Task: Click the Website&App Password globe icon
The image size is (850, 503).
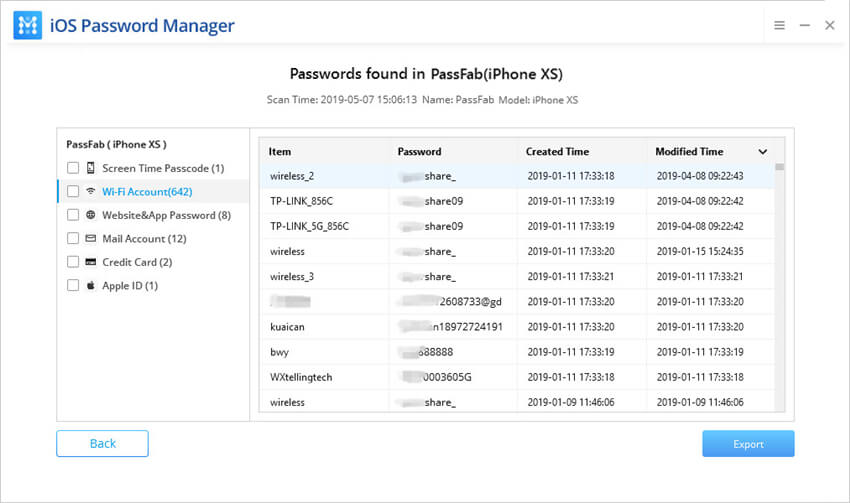Action: [91, 215]
